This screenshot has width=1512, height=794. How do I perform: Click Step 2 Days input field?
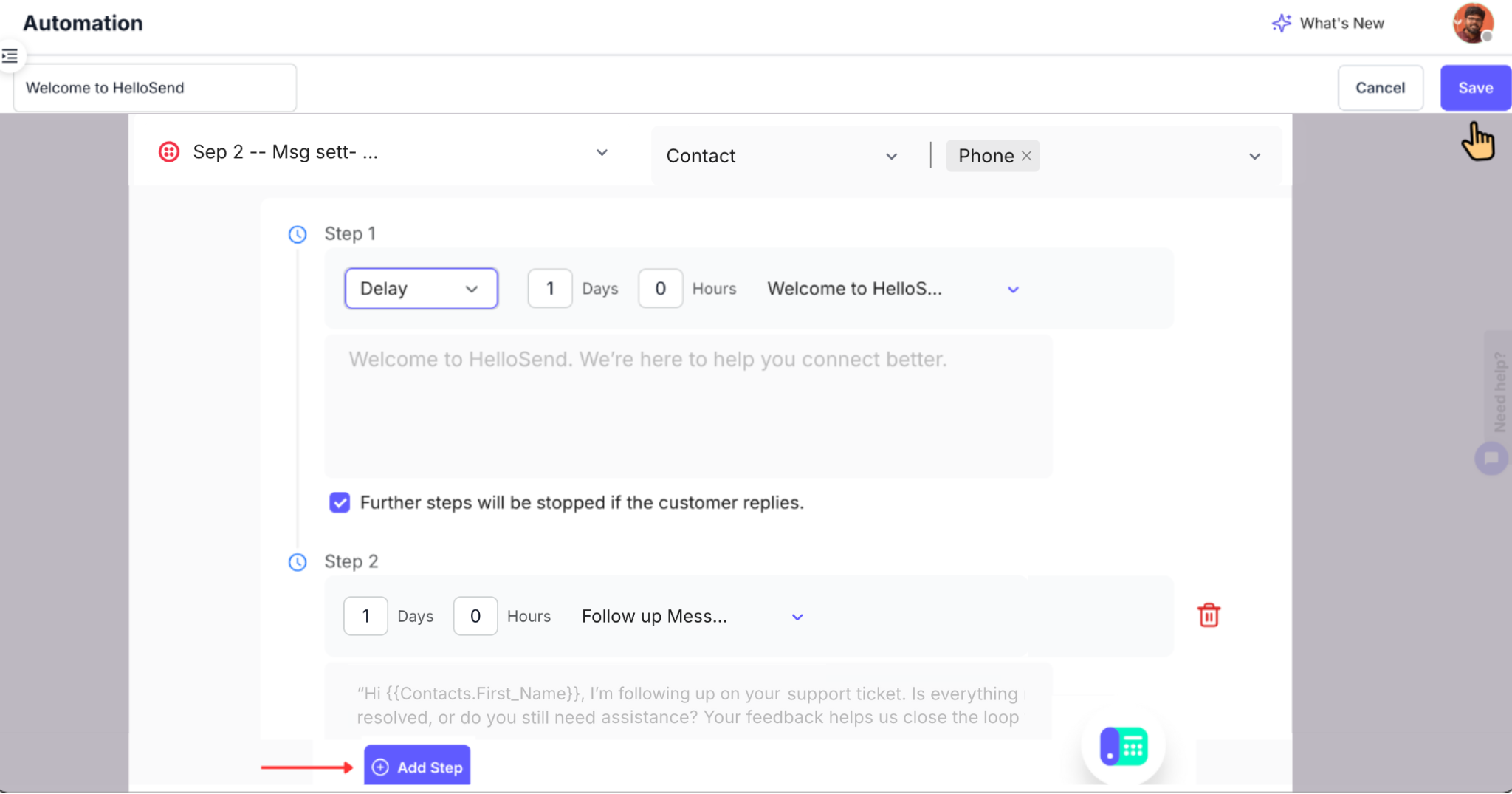365,616
